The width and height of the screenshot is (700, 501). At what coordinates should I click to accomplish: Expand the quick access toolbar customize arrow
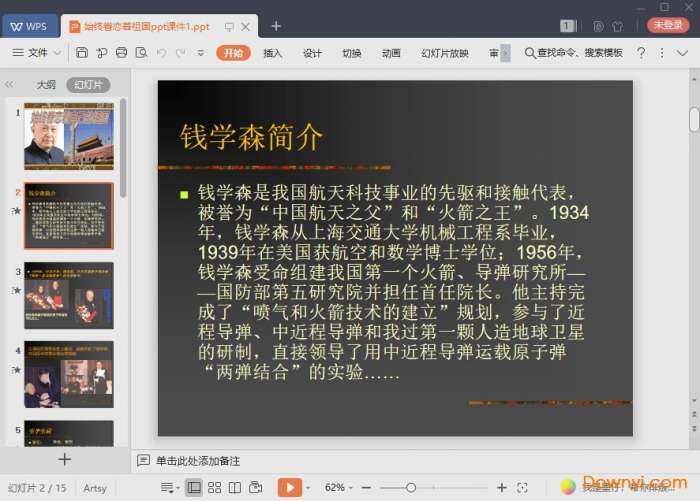click(201, 53)
